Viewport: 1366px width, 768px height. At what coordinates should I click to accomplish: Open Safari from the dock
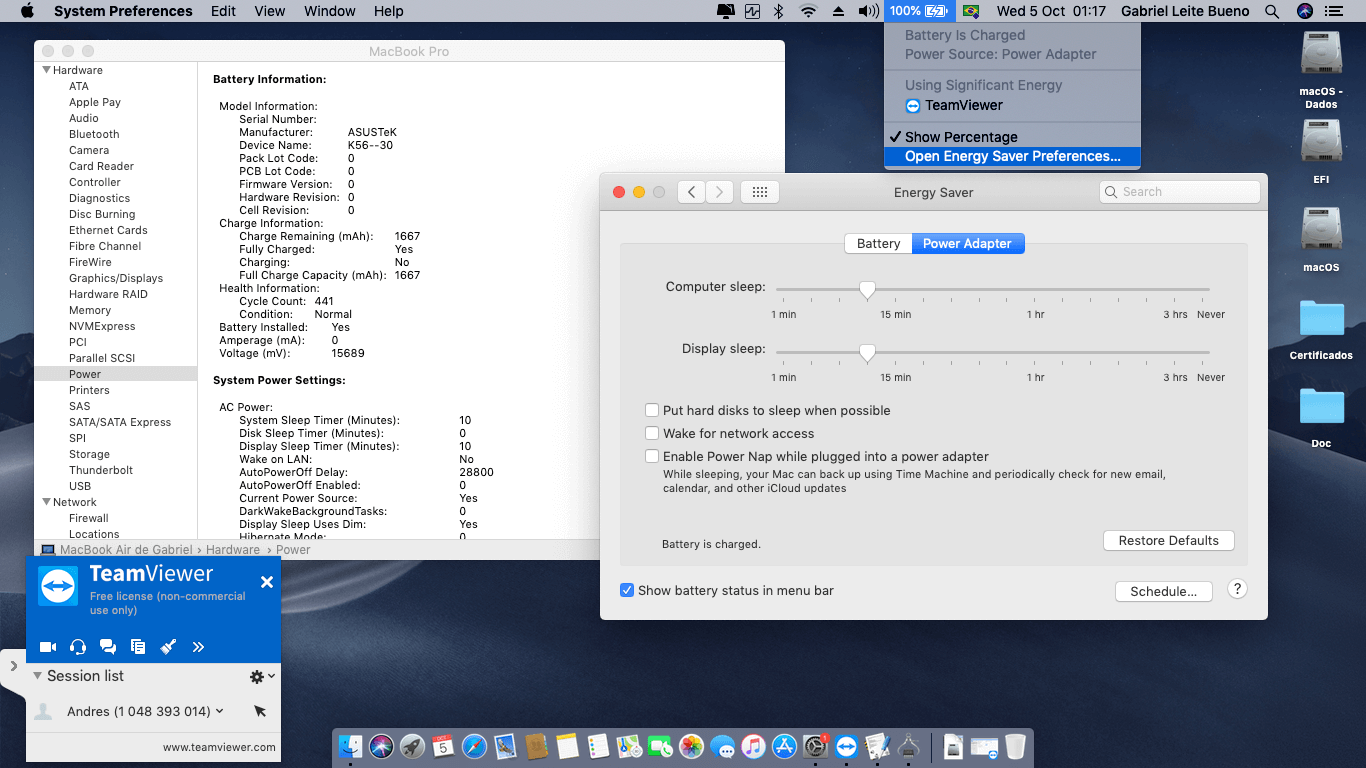pyautogui.click(x=474, y=746)
